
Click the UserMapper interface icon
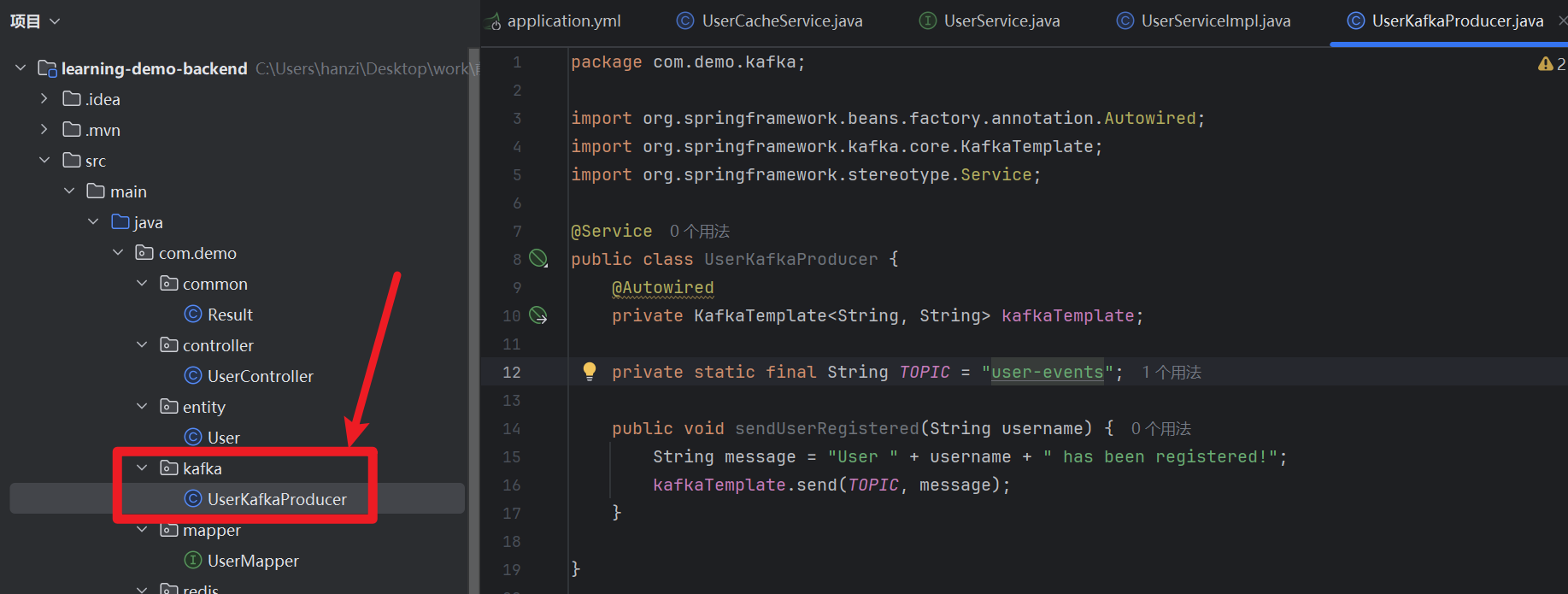pos(193,561)
